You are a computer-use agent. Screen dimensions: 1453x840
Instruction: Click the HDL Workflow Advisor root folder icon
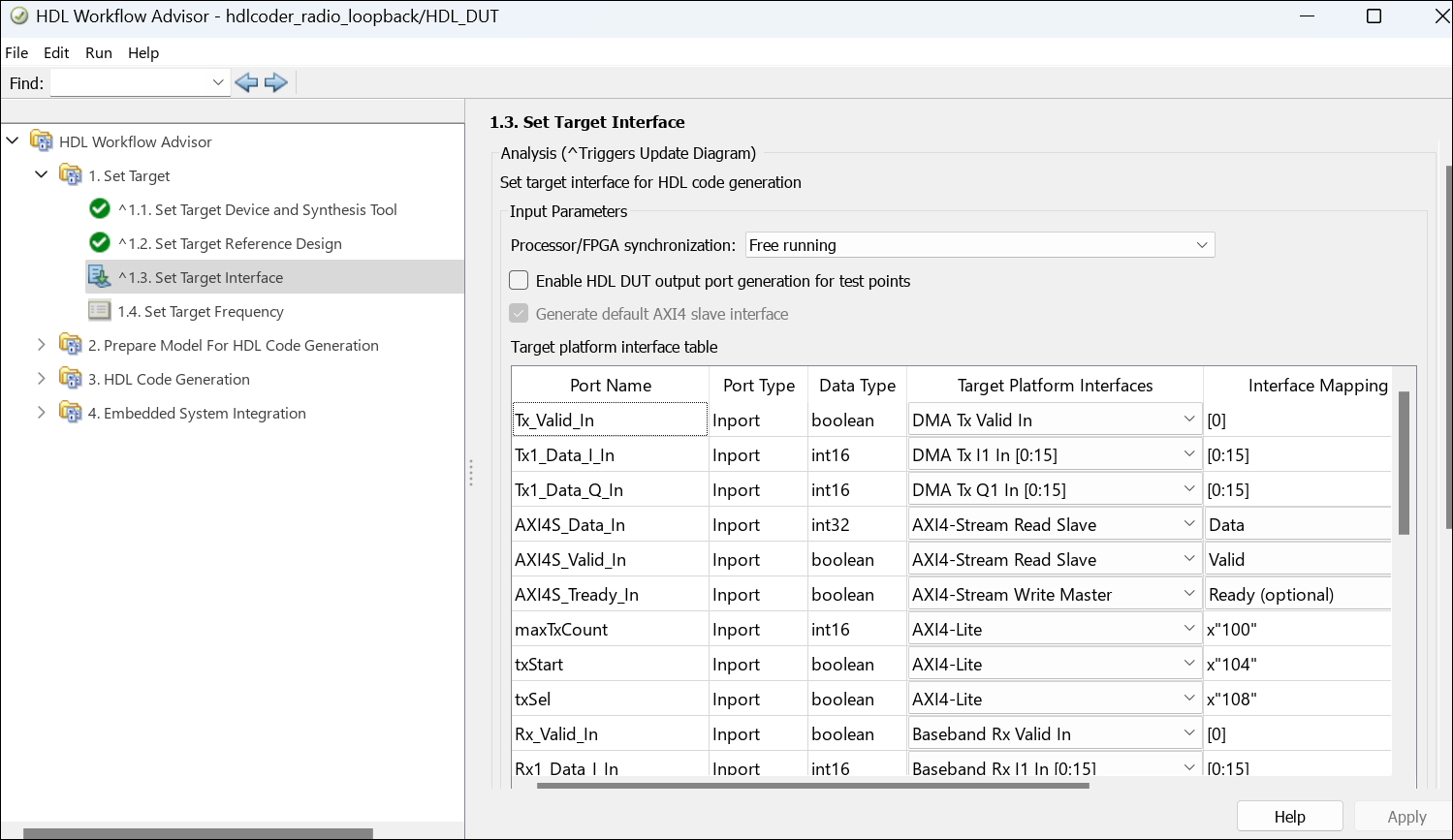tap(42, 141)
